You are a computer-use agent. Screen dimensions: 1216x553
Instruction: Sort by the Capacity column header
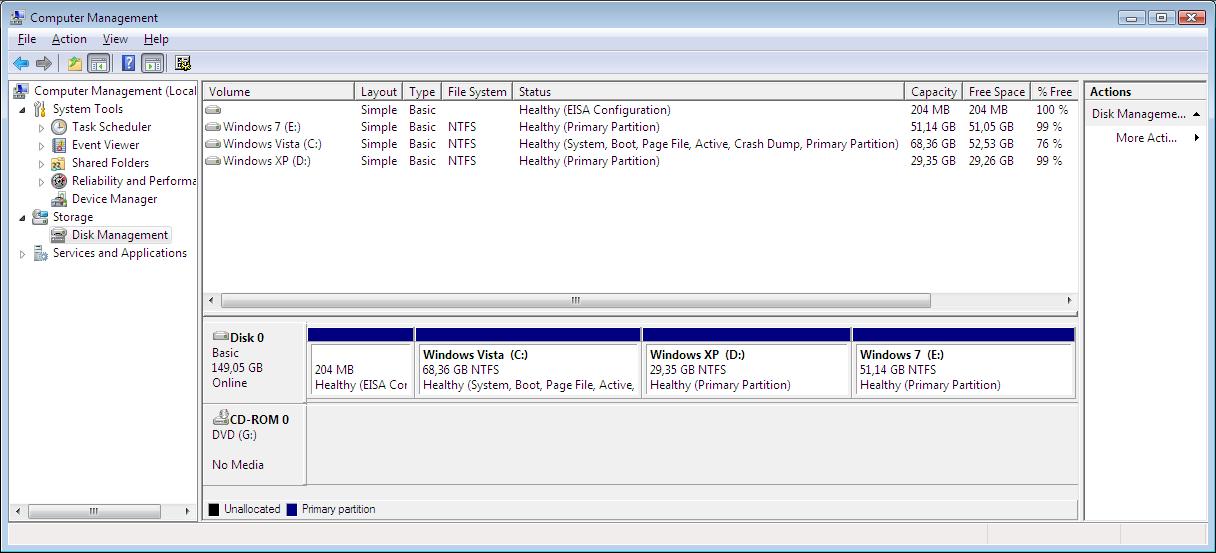point(933,91)
